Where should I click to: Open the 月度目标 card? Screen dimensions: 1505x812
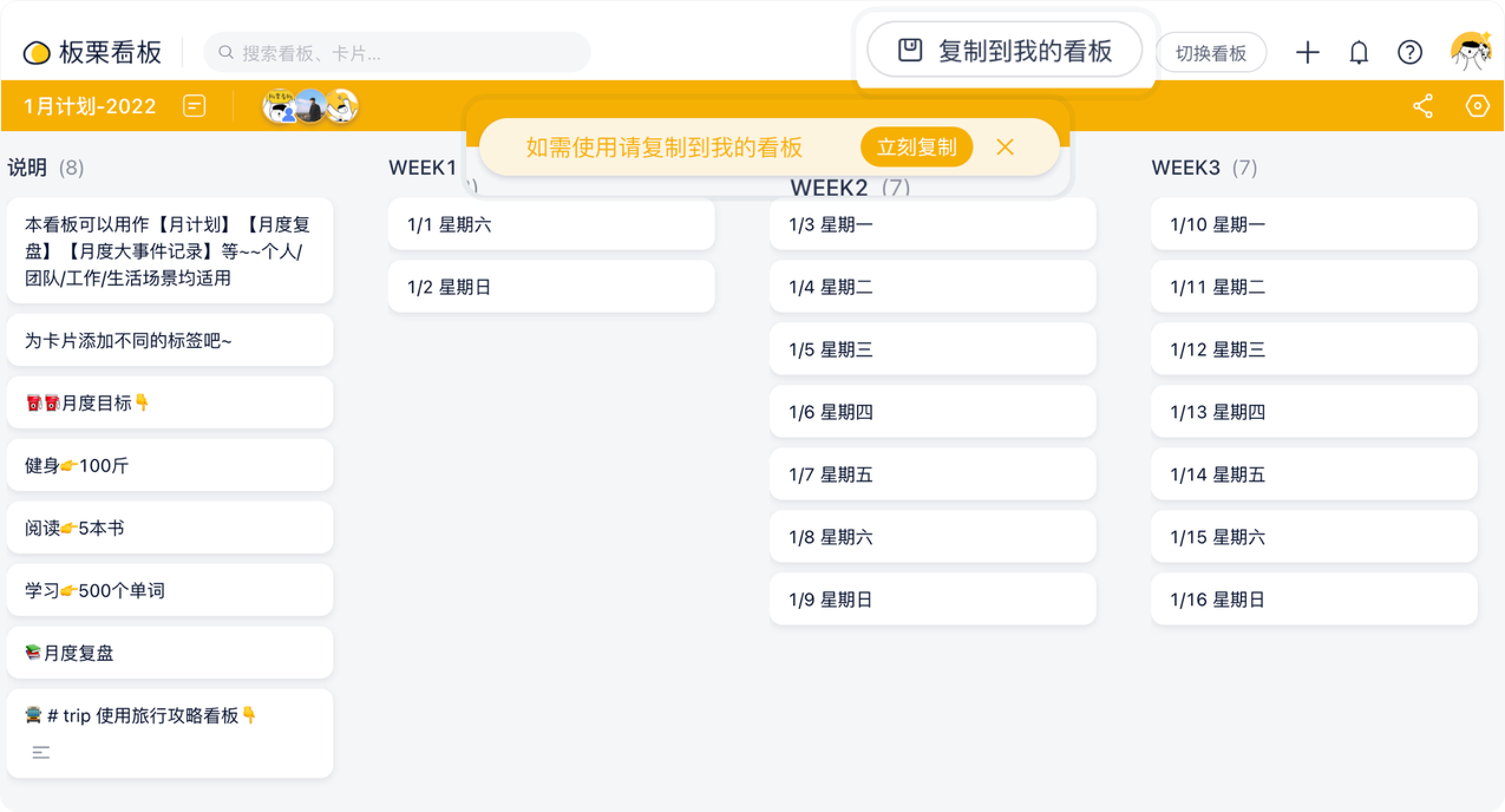pos(170,403)
